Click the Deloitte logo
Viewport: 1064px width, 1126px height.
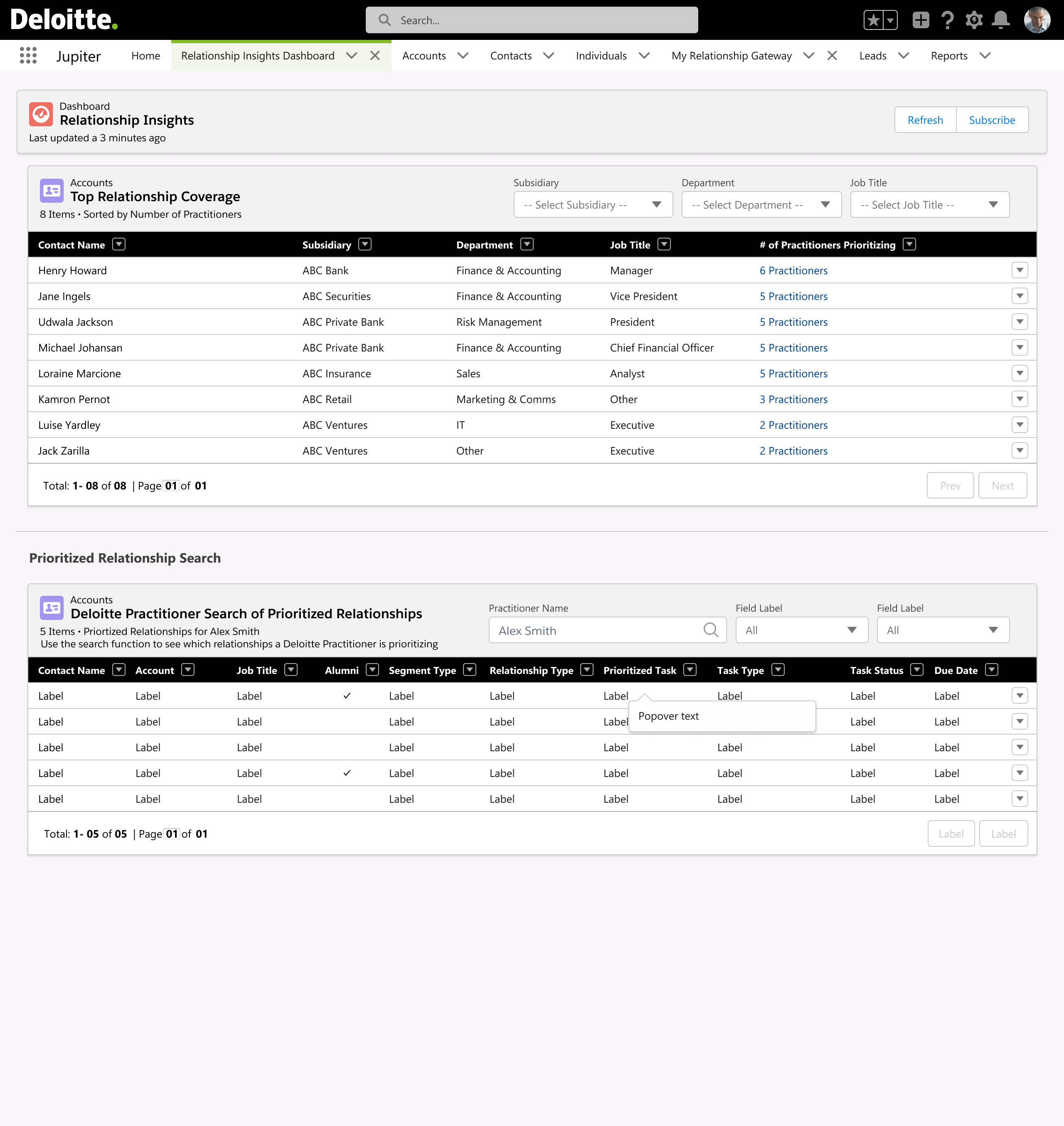pyautogui.click(x=64, y=20)
